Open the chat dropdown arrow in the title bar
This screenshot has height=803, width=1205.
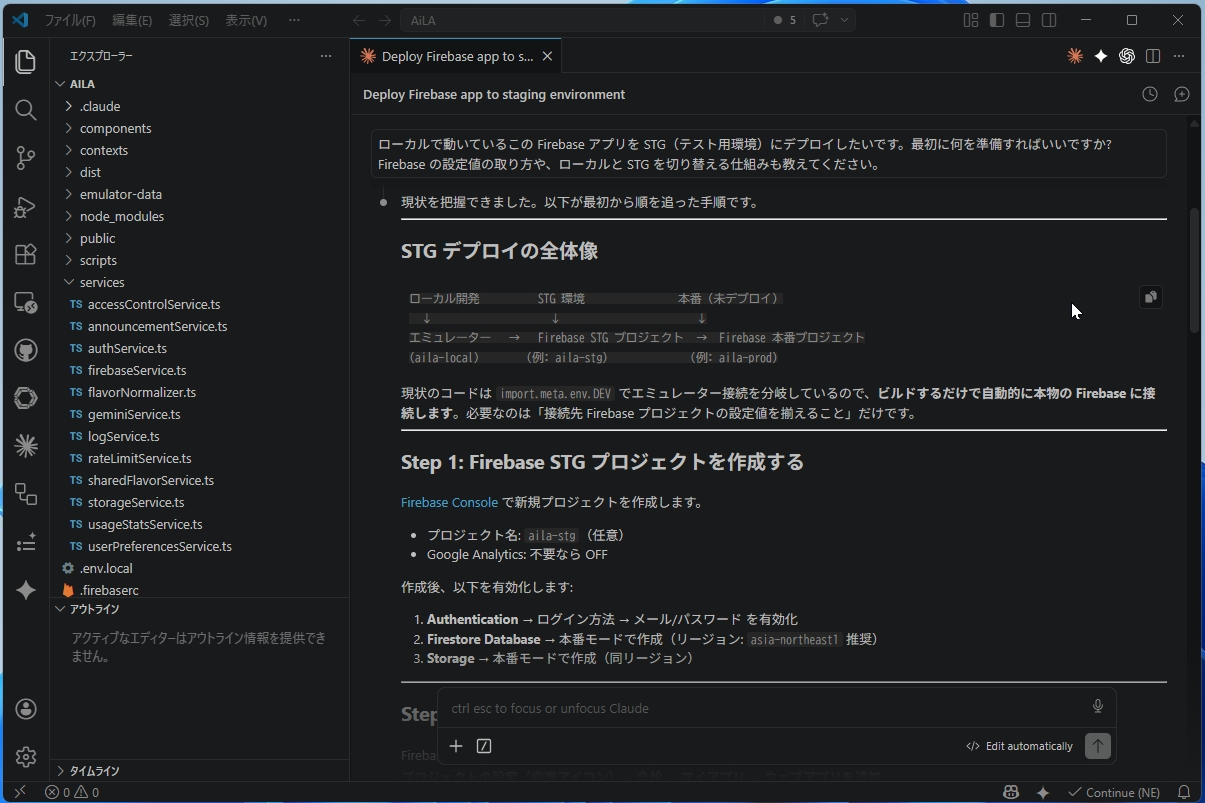point(845,20)
